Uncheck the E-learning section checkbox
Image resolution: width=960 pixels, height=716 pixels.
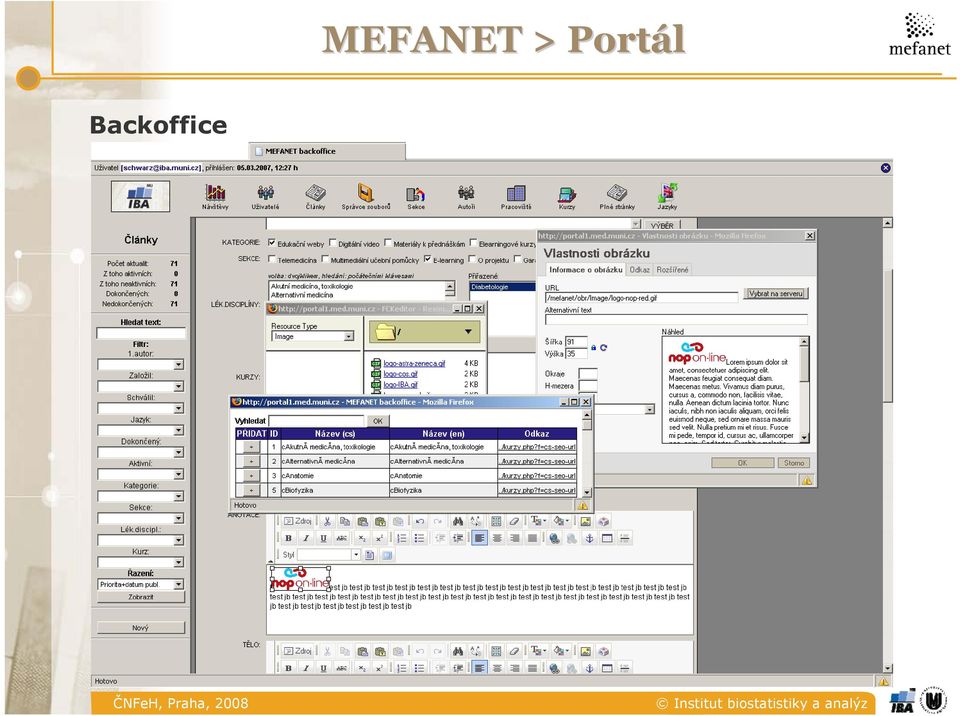click(x=427, y=259)
